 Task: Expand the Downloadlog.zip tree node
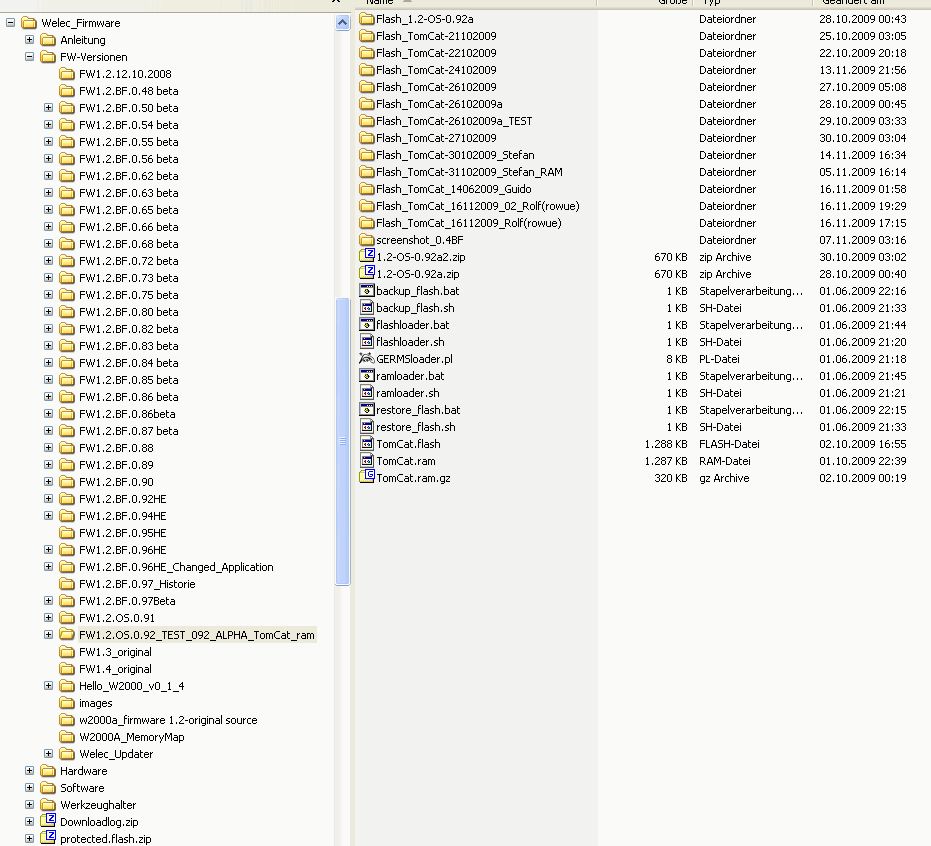click(x=30, y=822)
